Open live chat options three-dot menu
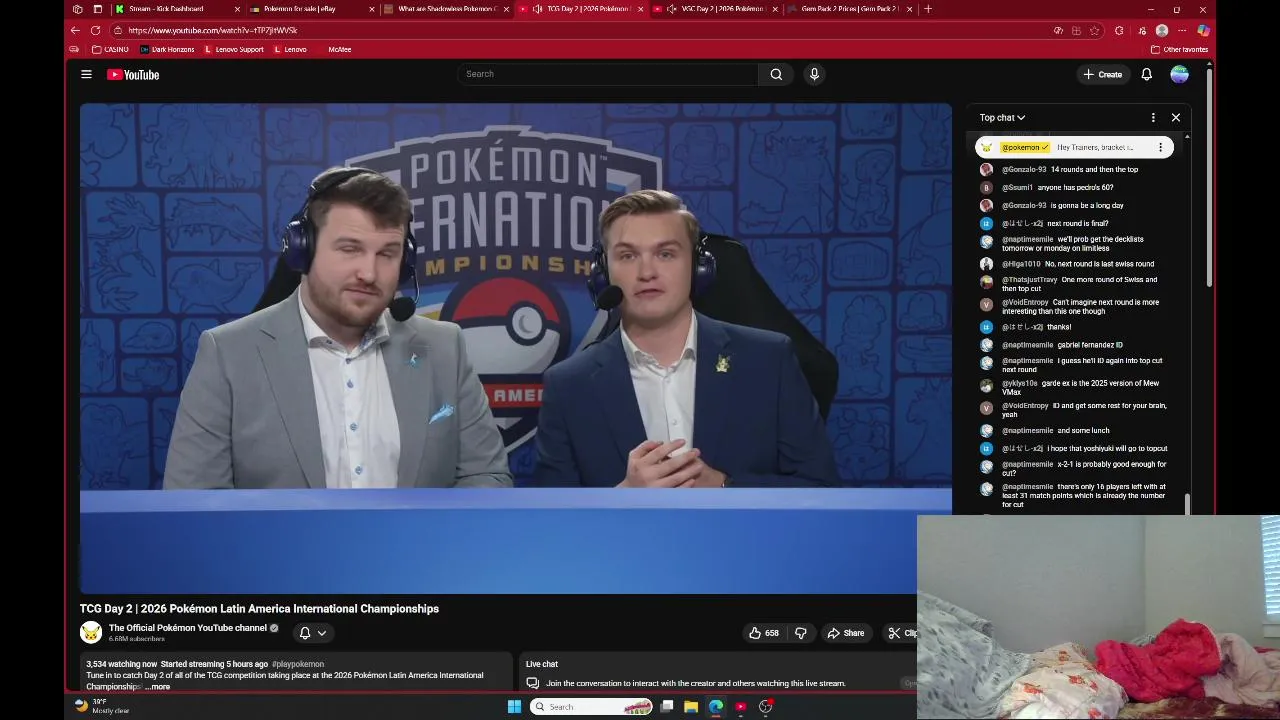 tap(1153, 117)
